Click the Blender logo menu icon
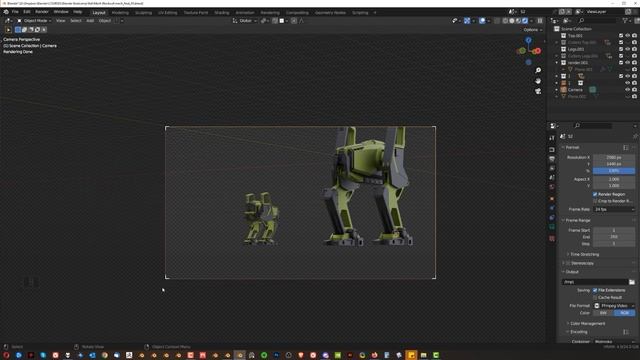Viewport: 640px width, 360px height. click(6, 12)
